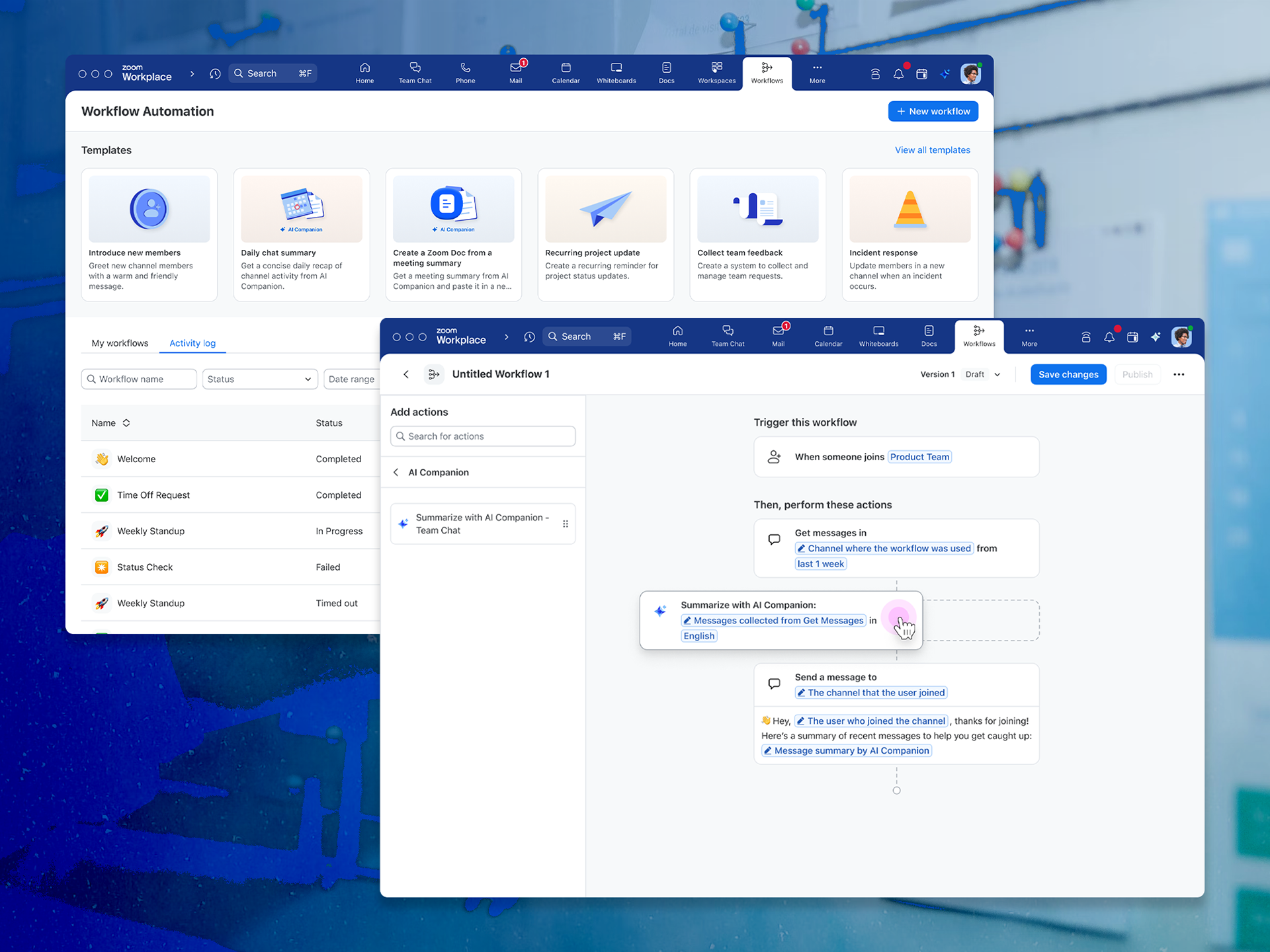Click drag handle on Summarize with AI Companion action
This screenshot has height=952, width=1270.
[565, 524]
